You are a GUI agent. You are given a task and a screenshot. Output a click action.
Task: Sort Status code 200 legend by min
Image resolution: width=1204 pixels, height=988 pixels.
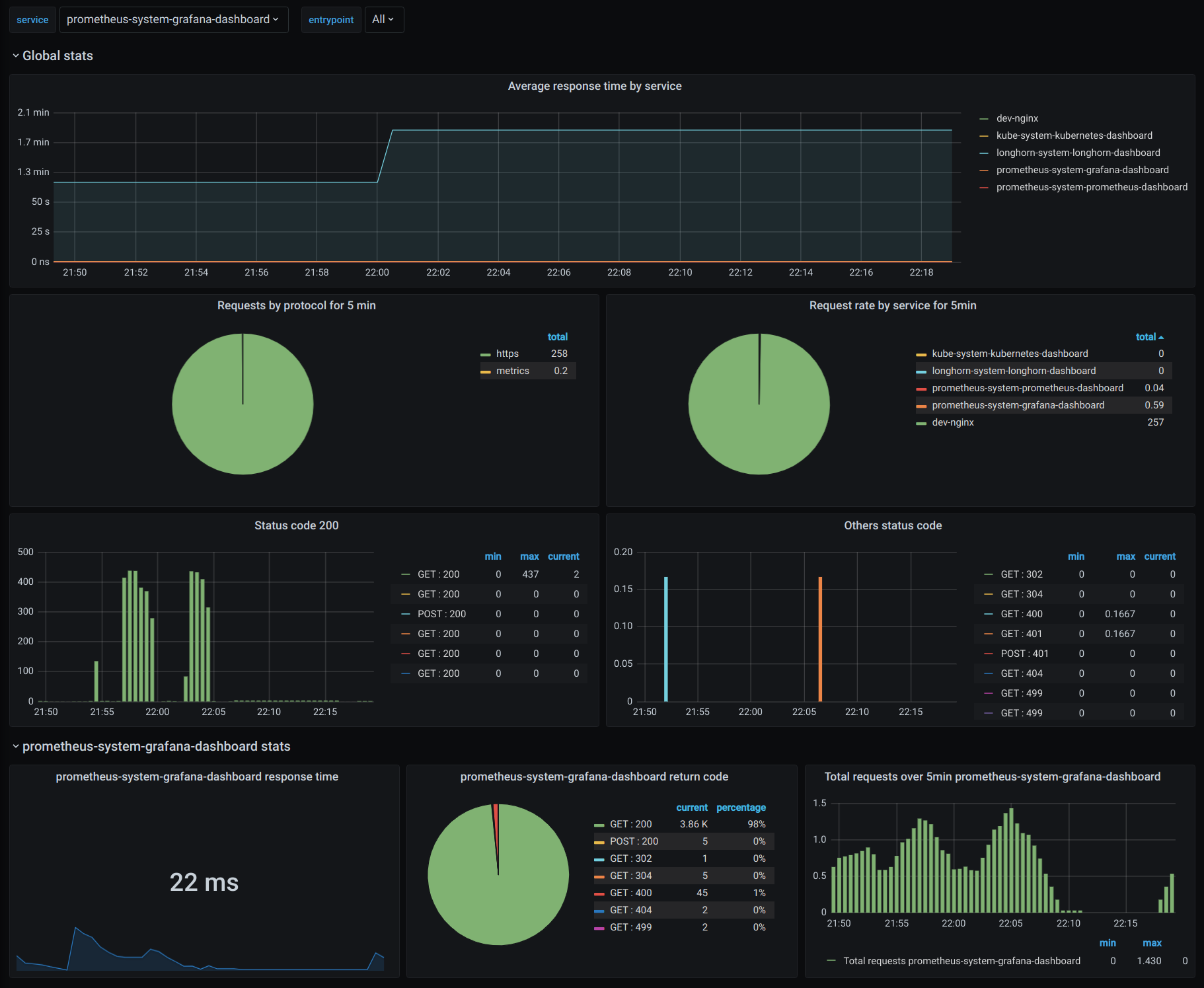pyautogui.click(x=493, y=557)
